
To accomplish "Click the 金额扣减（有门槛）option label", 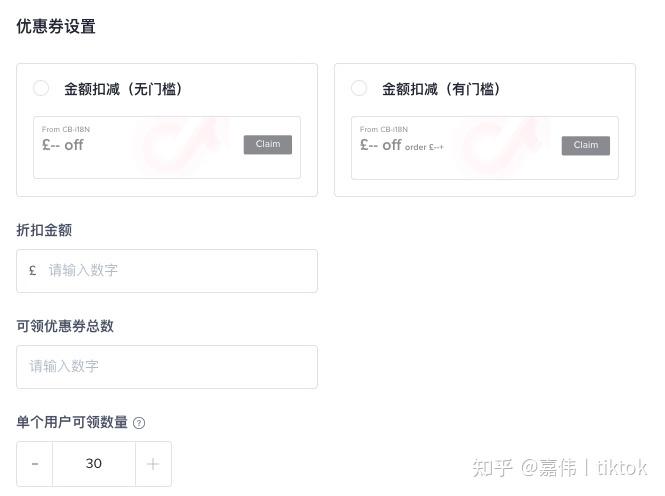I will coord(441,89).
